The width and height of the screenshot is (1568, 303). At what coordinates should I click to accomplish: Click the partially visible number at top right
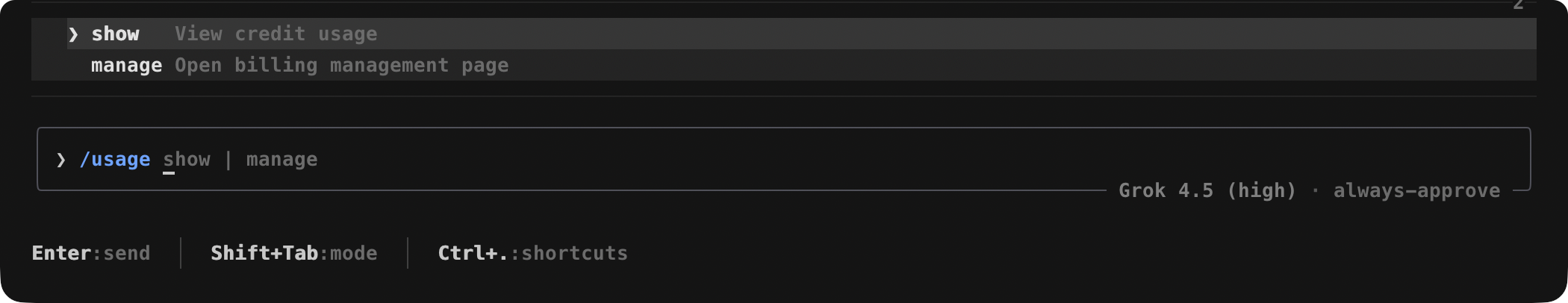click(x=1518, y=4)
